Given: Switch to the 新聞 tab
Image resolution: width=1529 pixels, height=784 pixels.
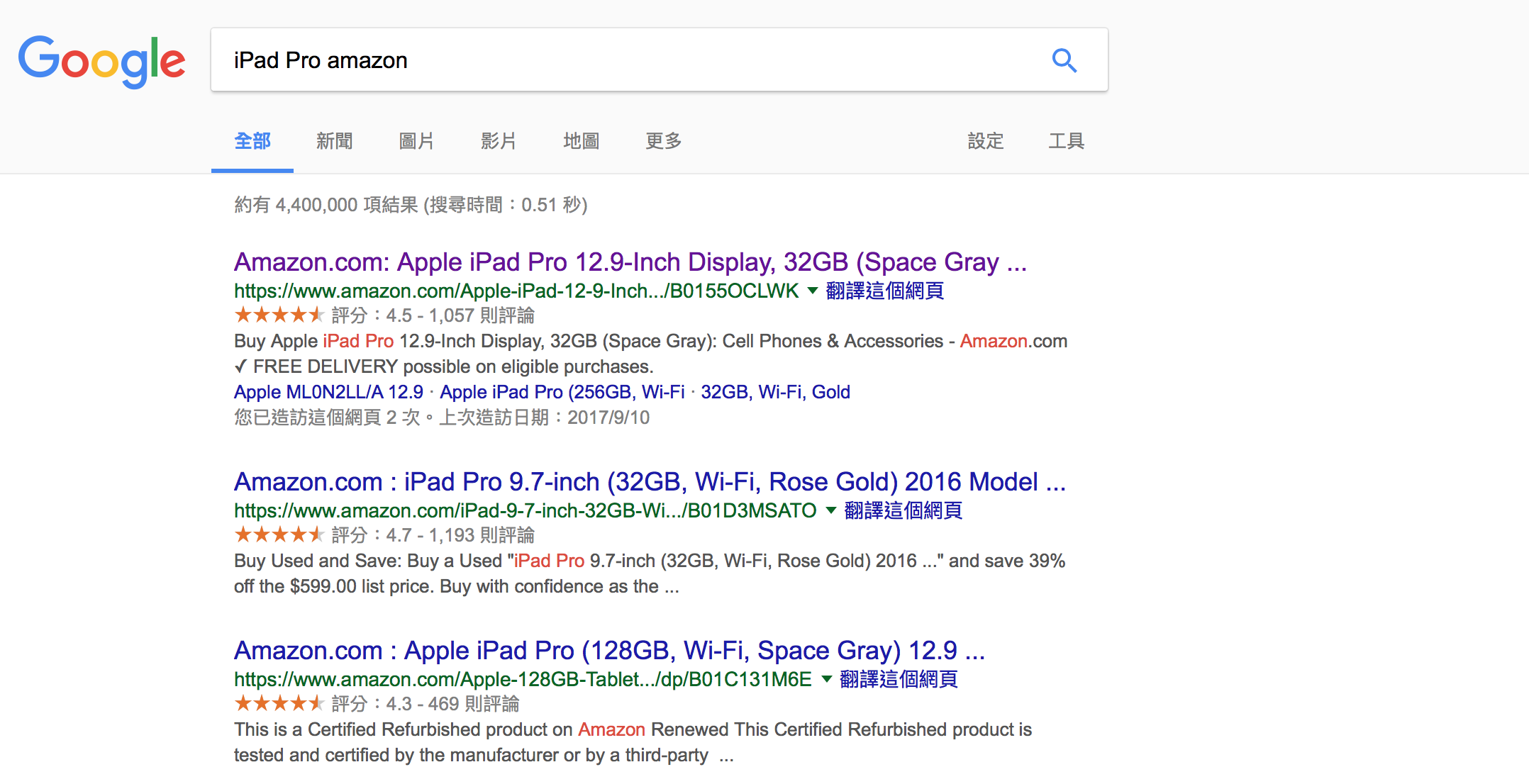Looking at the screenshot, I should pos(334,141).
